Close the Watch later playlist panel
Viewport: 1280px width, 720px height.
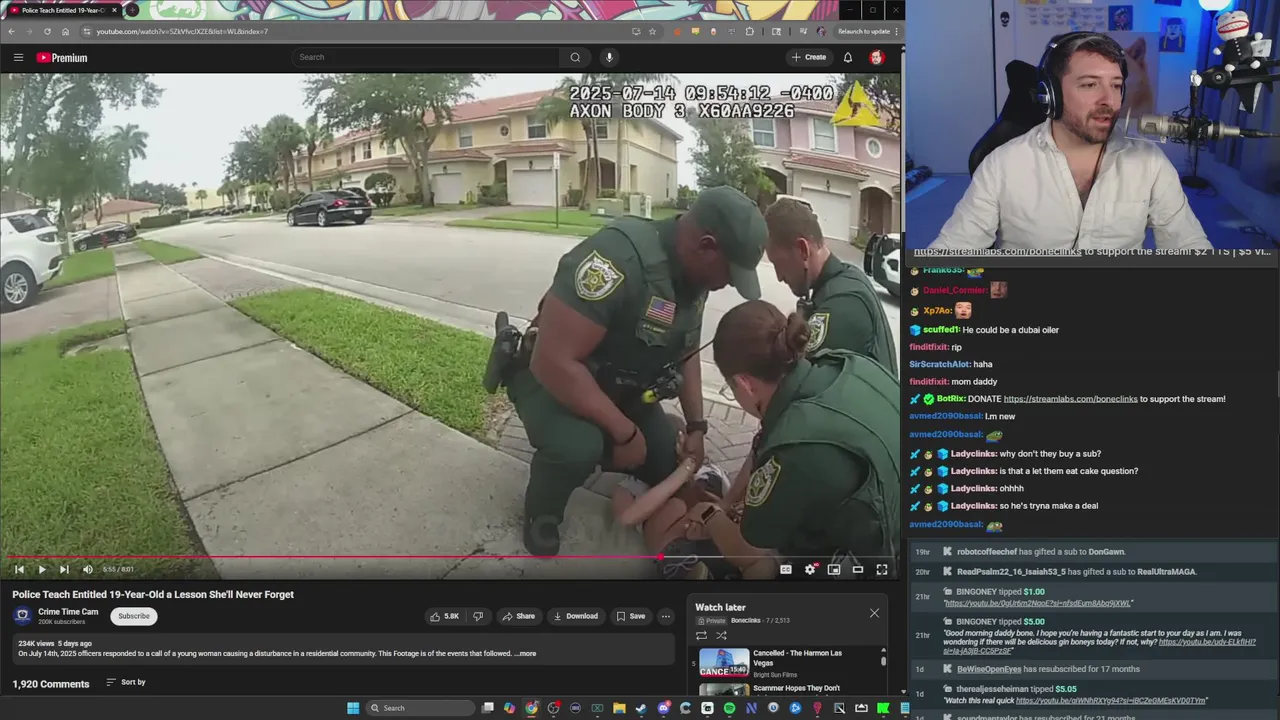coord(874,613)
